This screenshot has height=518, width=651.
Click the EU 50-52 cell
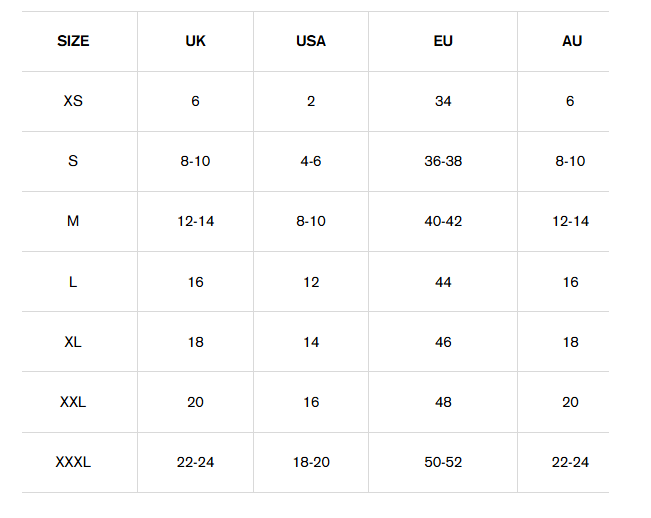coord(443,462)
